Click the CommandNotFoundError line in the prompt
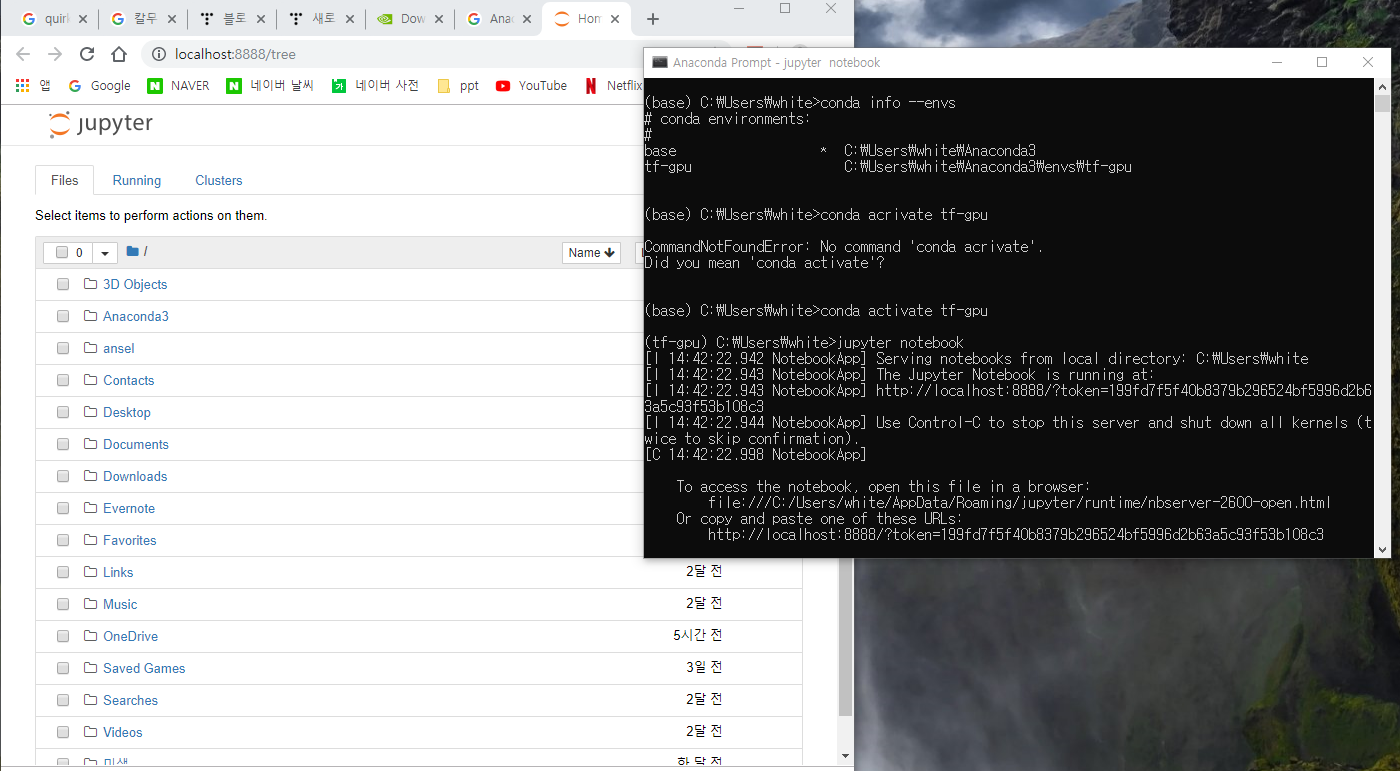This screenshot has height=771, width=1400. click(844, 246)
